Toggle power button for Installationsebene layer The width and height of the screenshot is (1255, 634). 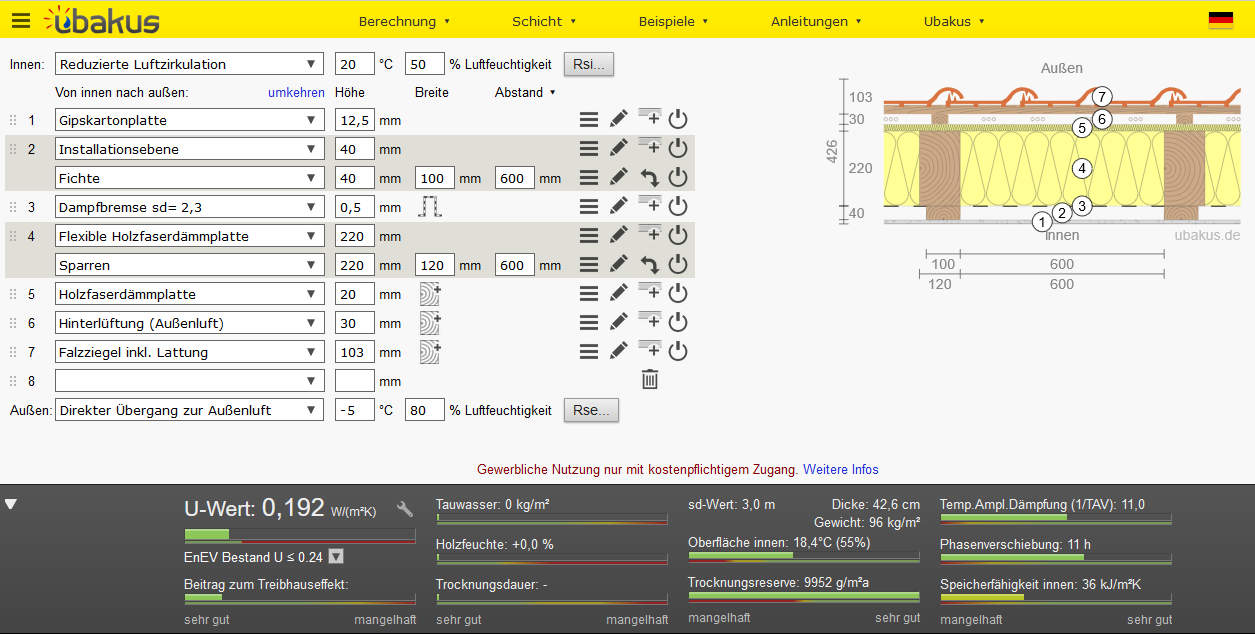678,149
